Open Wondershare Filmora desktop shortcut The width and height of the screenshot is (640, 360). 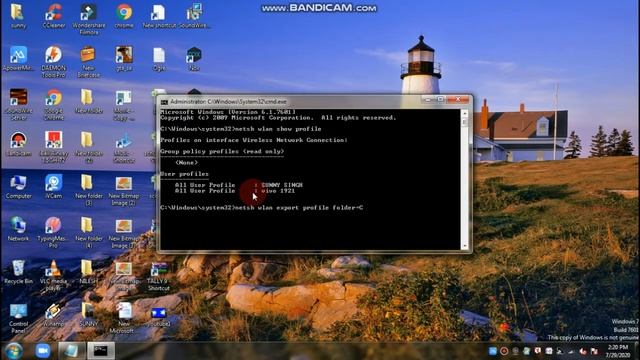(x=89, y=19)
